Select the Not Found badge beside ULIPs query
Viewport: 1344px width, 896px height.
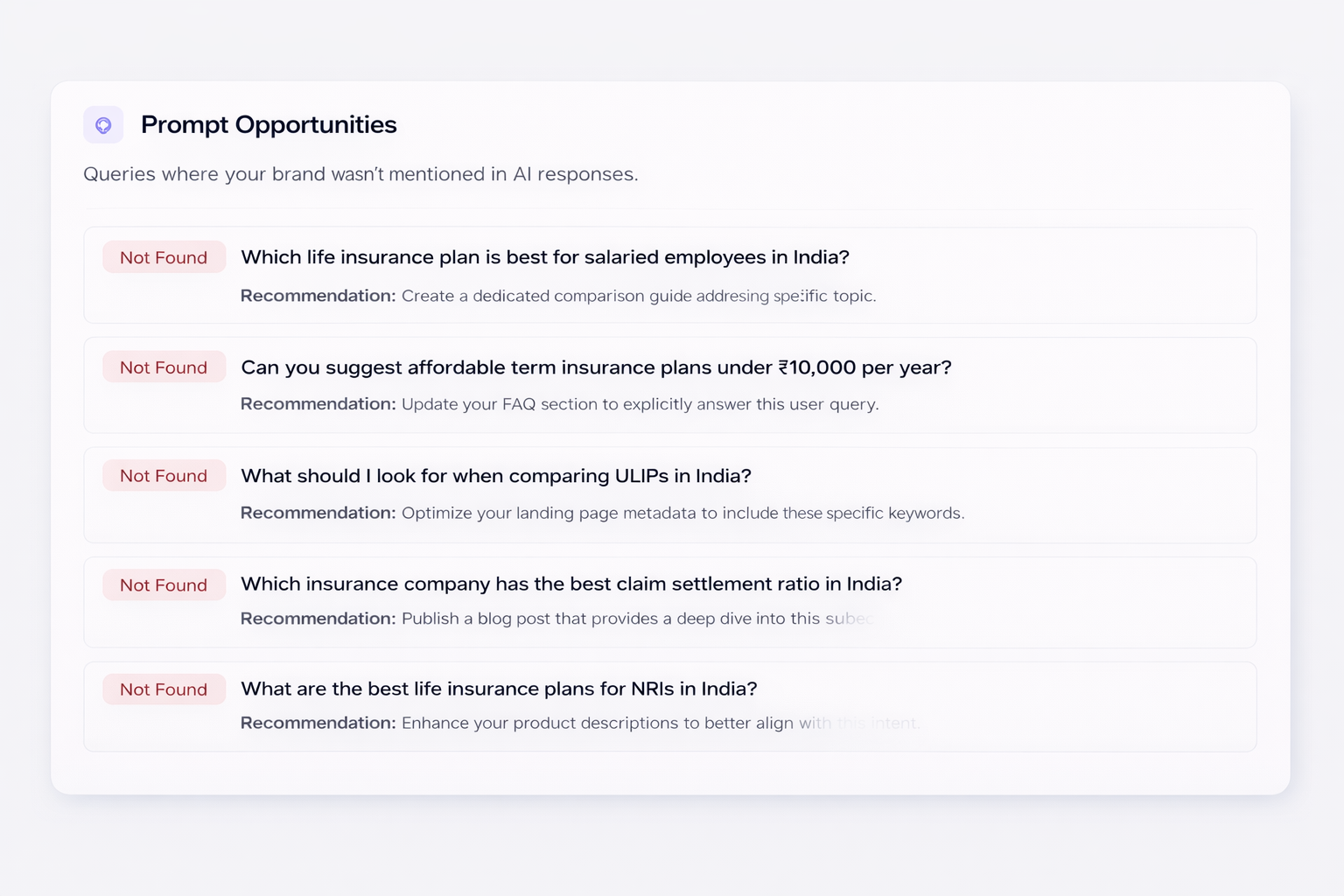click(164, 476)
